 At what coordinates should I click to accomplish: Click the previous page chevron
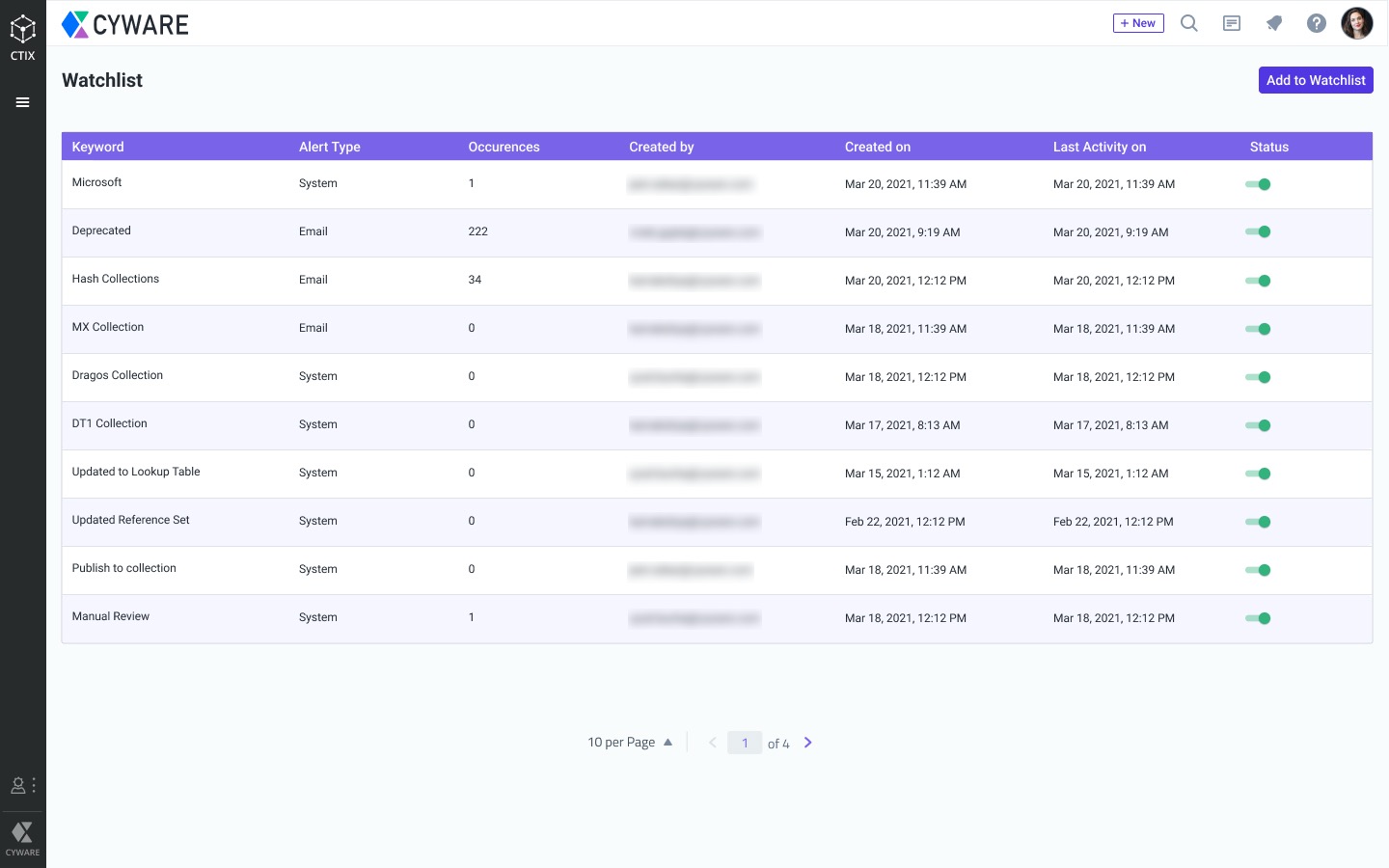click(712, 743)
